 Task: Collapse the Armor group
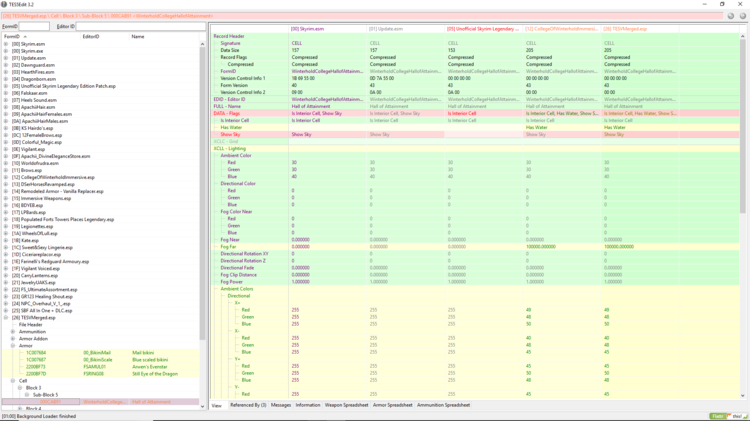point(13,345)
